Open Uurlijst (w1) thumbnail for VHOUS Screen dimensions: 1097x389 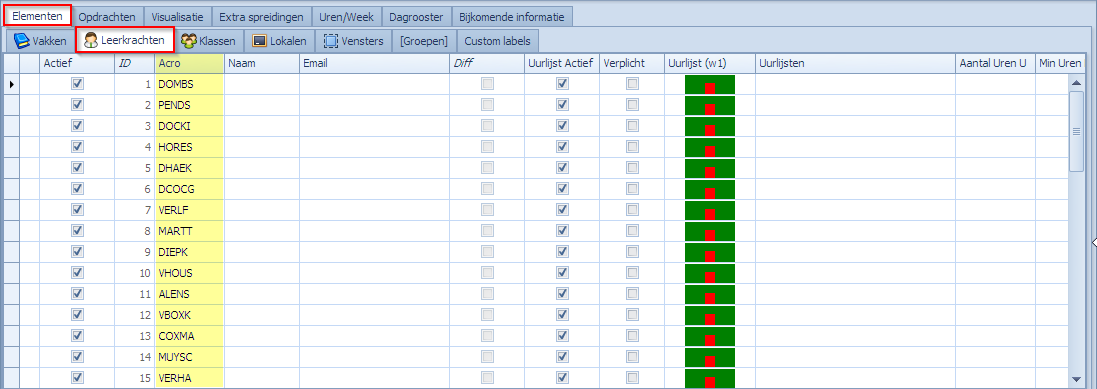coord(709,273)
